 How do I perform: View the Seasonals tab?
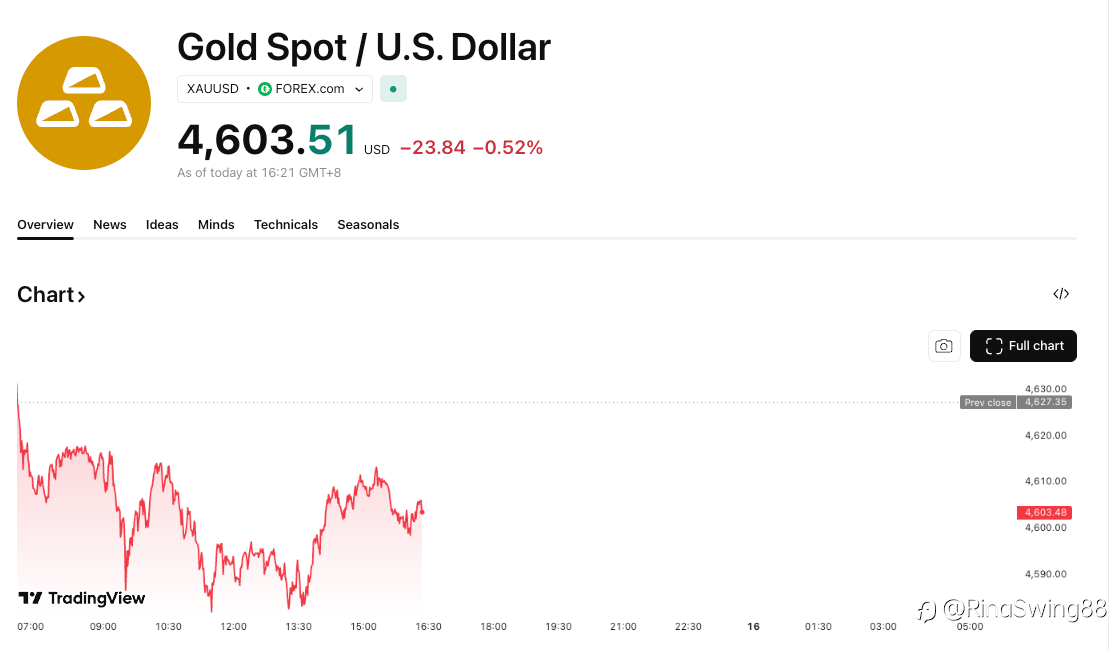[x=368, y=225]
